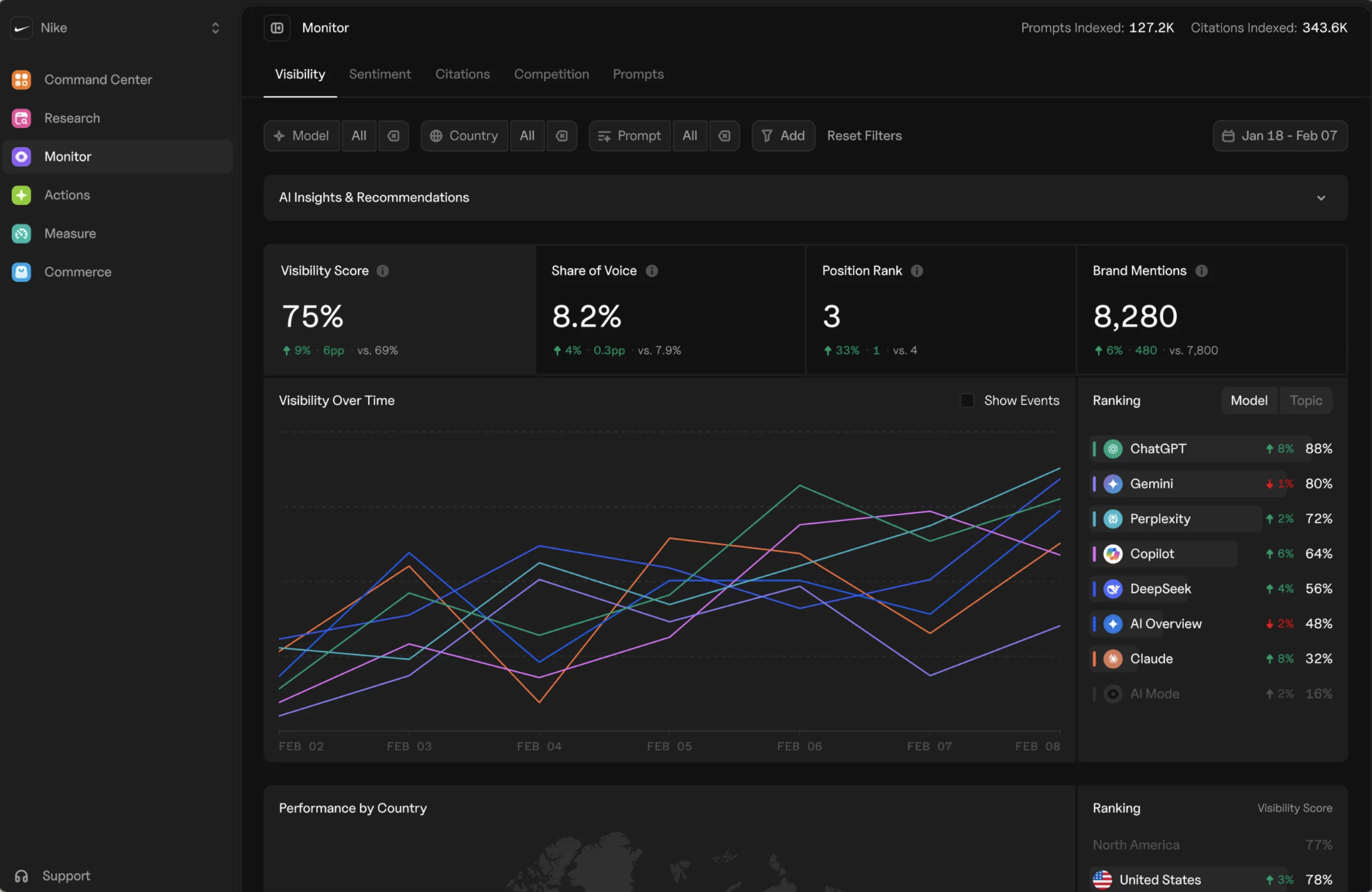Go to the Competition tab

(x=552, y=74)
